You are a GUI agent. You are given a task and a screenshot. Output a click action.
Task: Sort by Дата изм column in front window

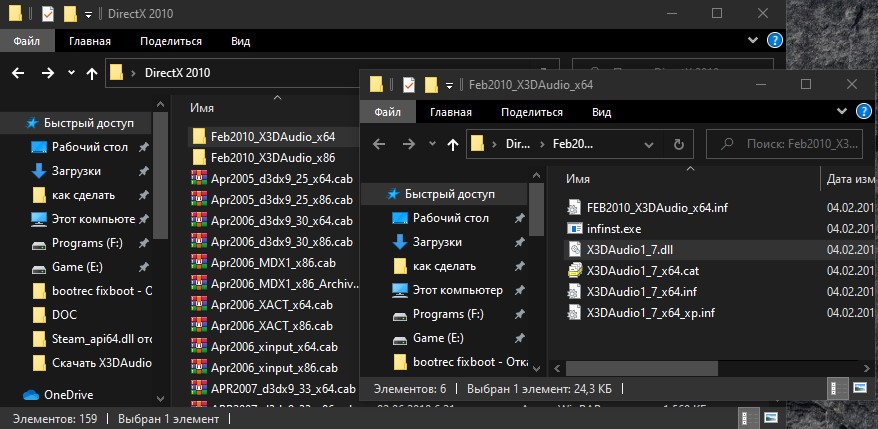tap(850, 179)
